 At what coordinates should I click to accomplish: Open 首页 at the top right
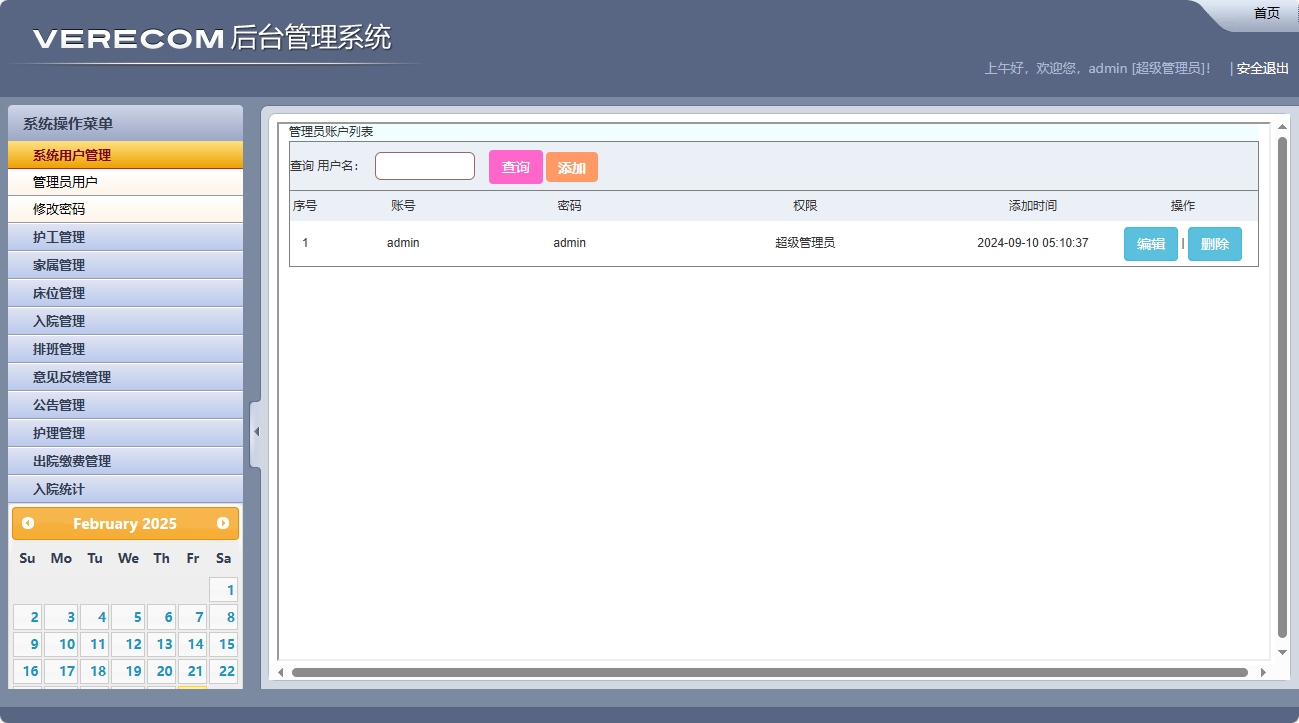(1265, 13)
